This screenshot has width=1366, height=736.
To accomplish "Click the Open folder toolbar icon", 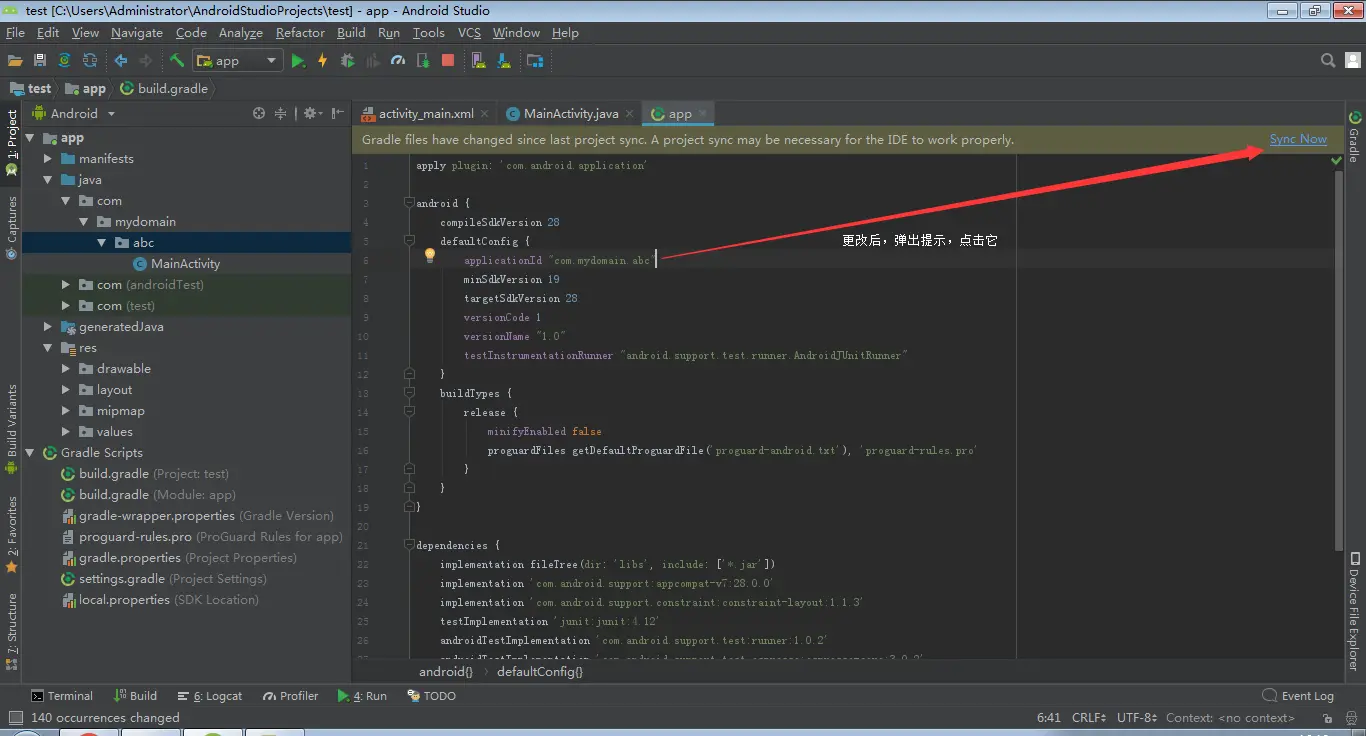I will tap(15, 61).
